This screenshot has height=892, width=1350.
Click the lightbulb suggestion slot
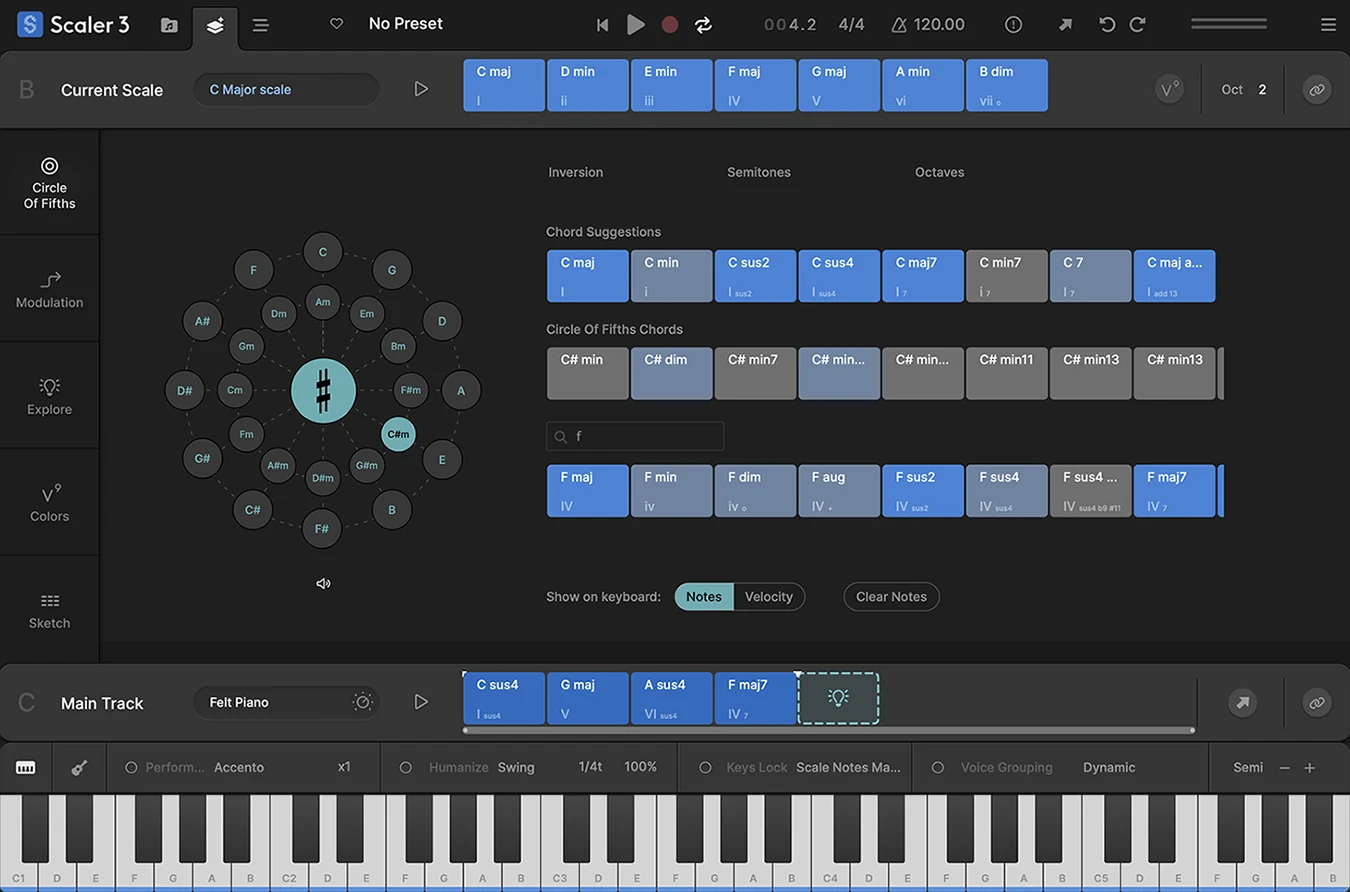tap(838, 698)
